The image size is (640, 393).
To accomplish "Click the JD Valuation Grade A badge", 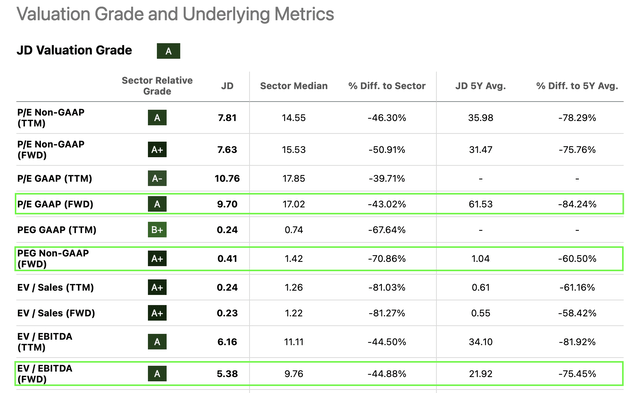I will pos(168,51).
